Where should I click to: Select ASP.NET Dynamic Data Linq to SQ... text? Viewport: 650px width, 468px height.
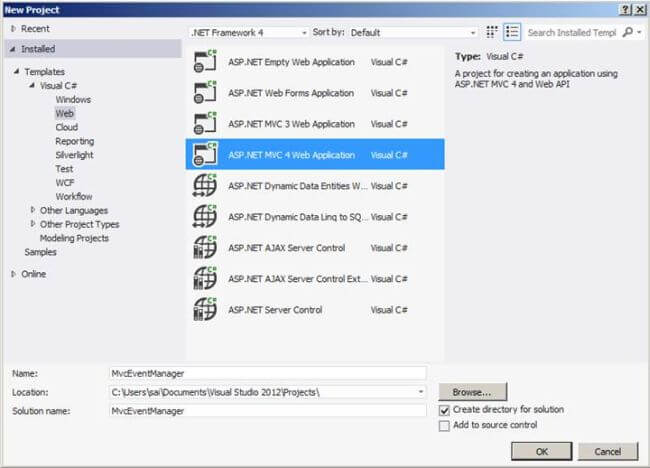(298, 217)
